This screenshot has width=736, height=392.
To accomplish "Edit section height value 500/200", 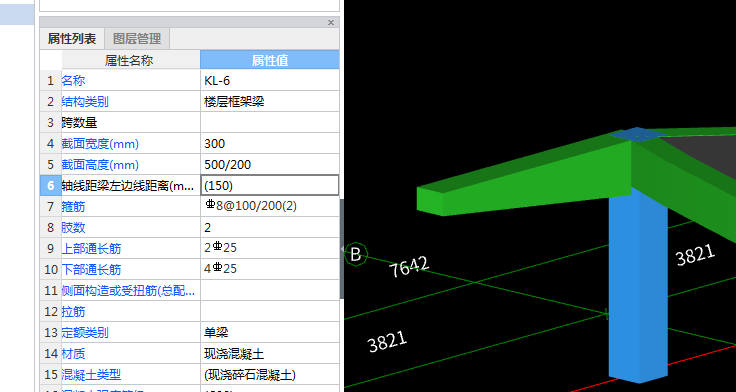I will [x=269, y=165].
